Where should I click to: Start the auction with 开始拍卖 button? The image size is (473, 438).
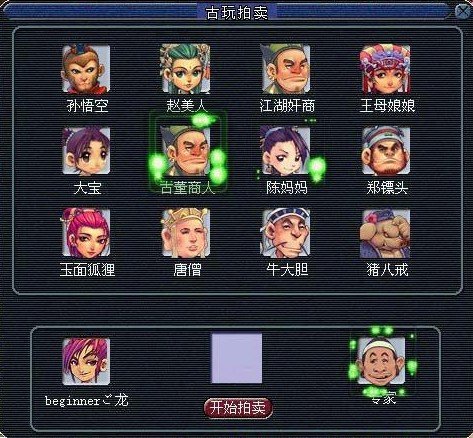(x=238, y=408)
